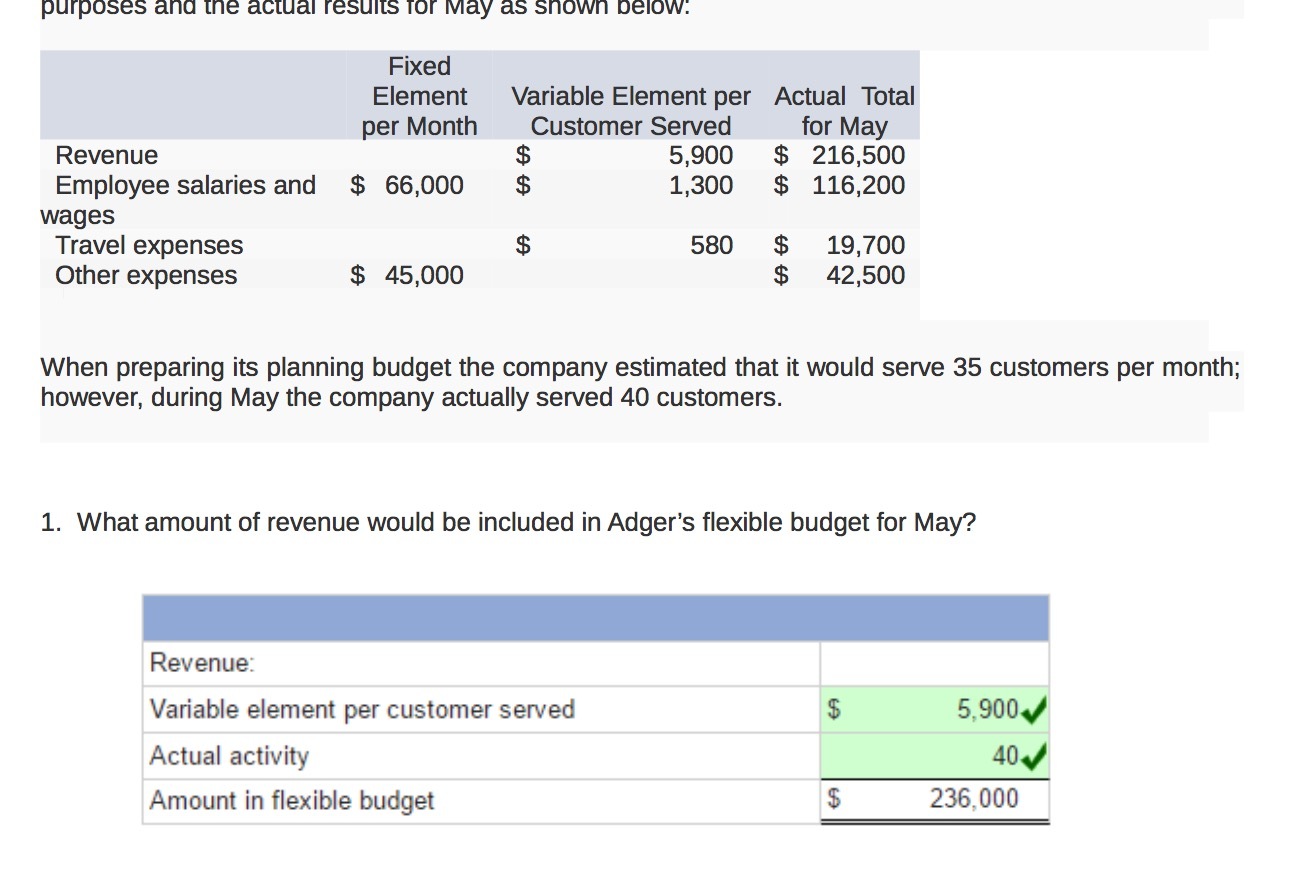Click the Actual activity value cell showing 40

[x=930, y=756]
